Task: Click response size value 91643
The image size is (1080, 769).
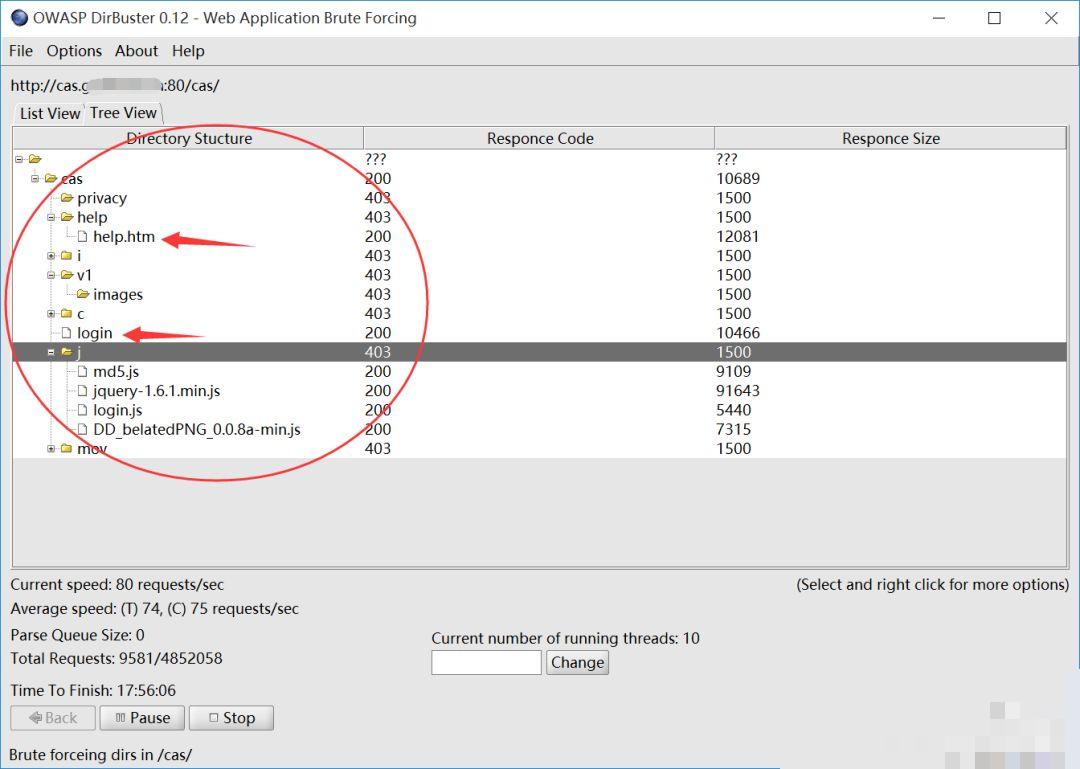Action: [738, 391]
